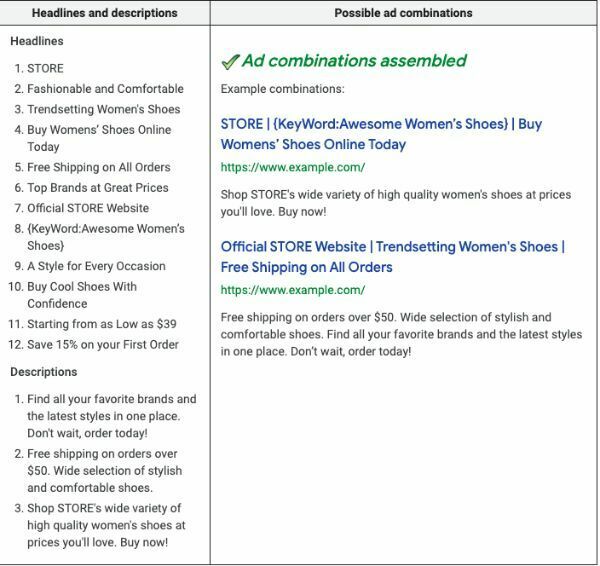Click the 'Ad combinations assembled' heading
Image resolution: width=600 pixels, height=566 pixels.
click(x=353, y=61)
